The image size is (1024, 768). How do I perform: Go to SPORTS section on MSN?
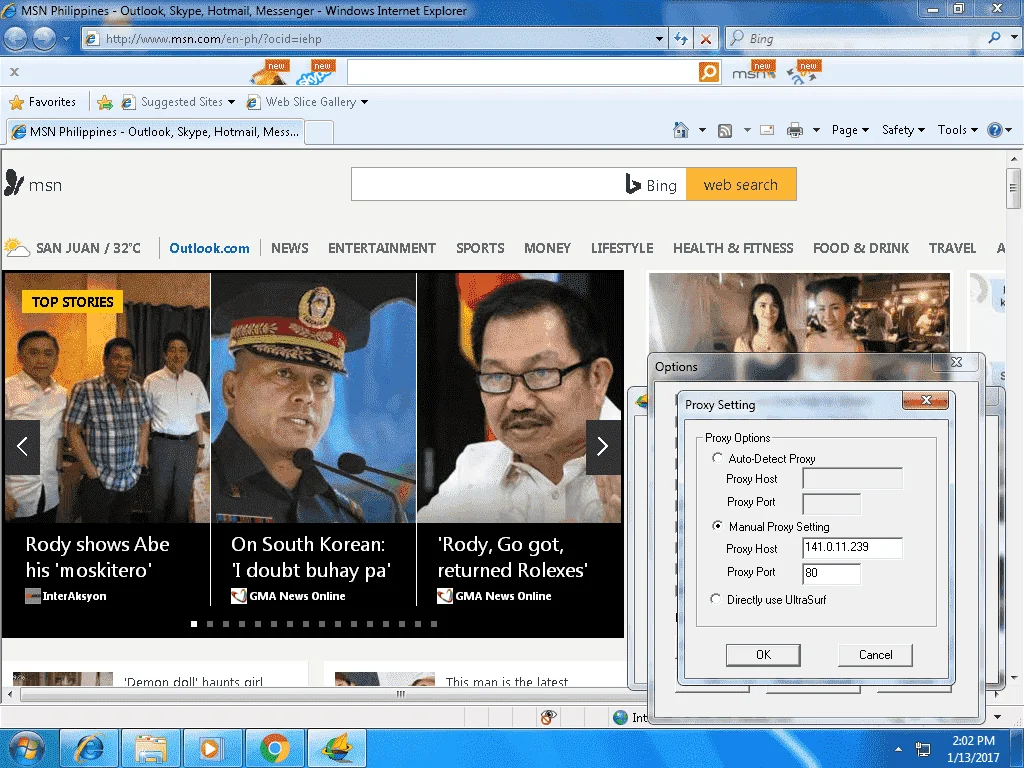480,248
